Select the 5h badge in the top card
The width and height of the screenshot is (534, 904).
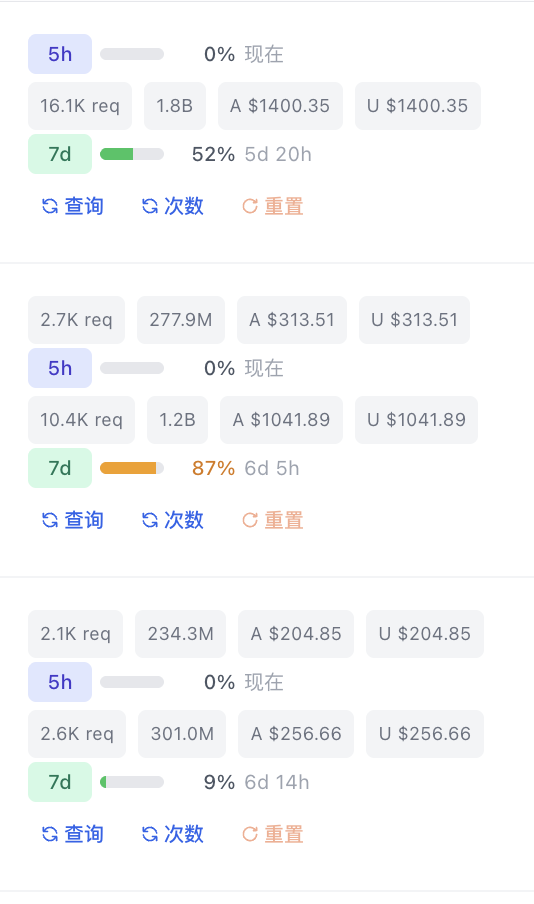(x=60, y=54)
